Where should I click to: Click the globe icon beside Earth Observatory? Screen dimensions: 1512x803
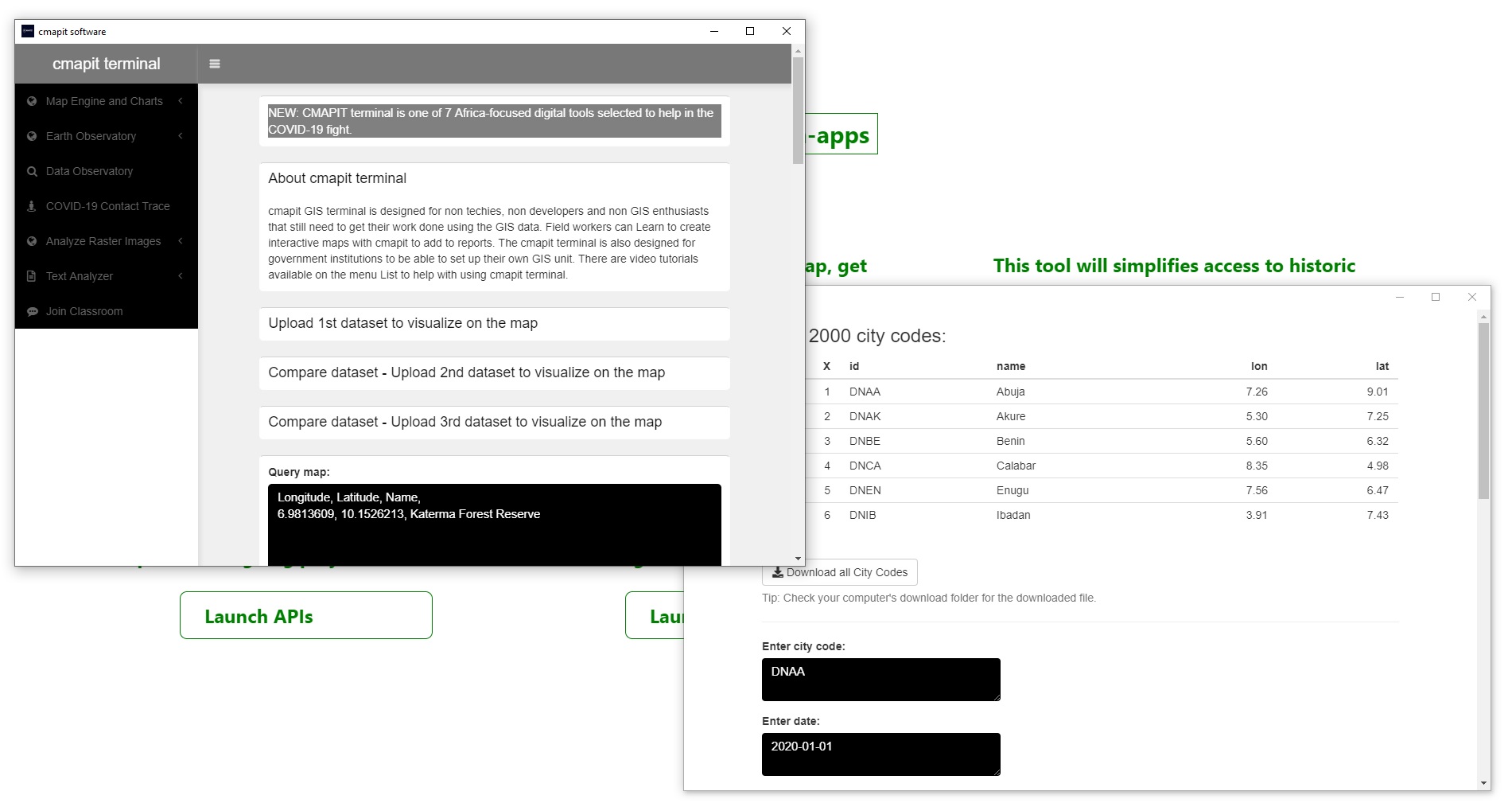pyautogui.click(x=32, y=136)
